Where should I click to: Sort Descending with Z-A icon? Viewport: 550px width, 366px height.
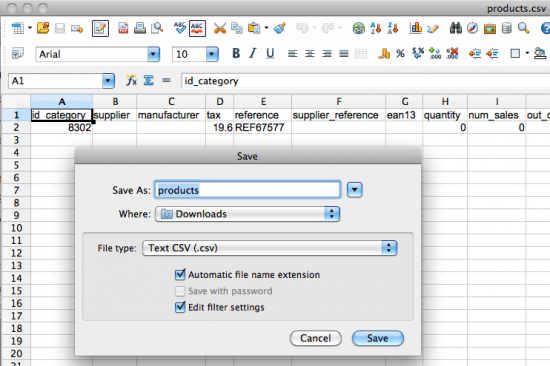coord(393,28)
